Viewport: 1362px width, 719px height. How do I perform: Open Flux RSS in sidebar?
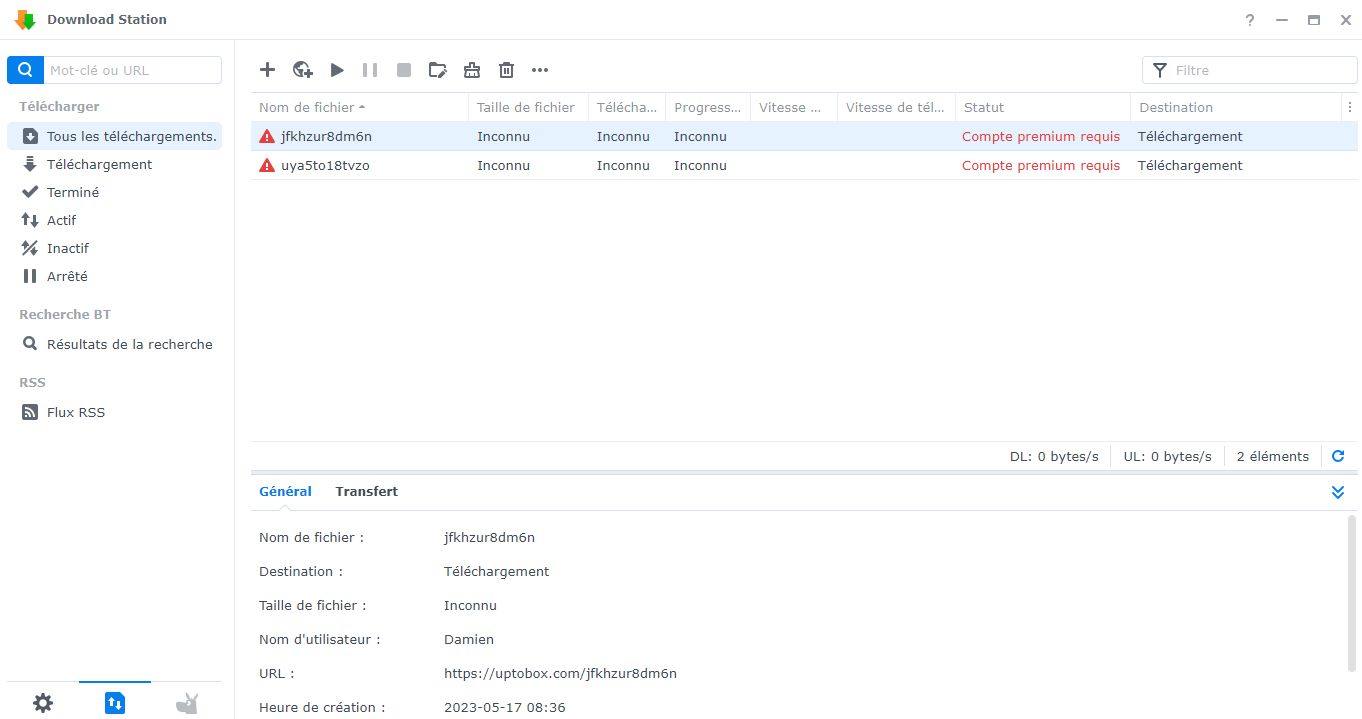[x=76, y=412]
